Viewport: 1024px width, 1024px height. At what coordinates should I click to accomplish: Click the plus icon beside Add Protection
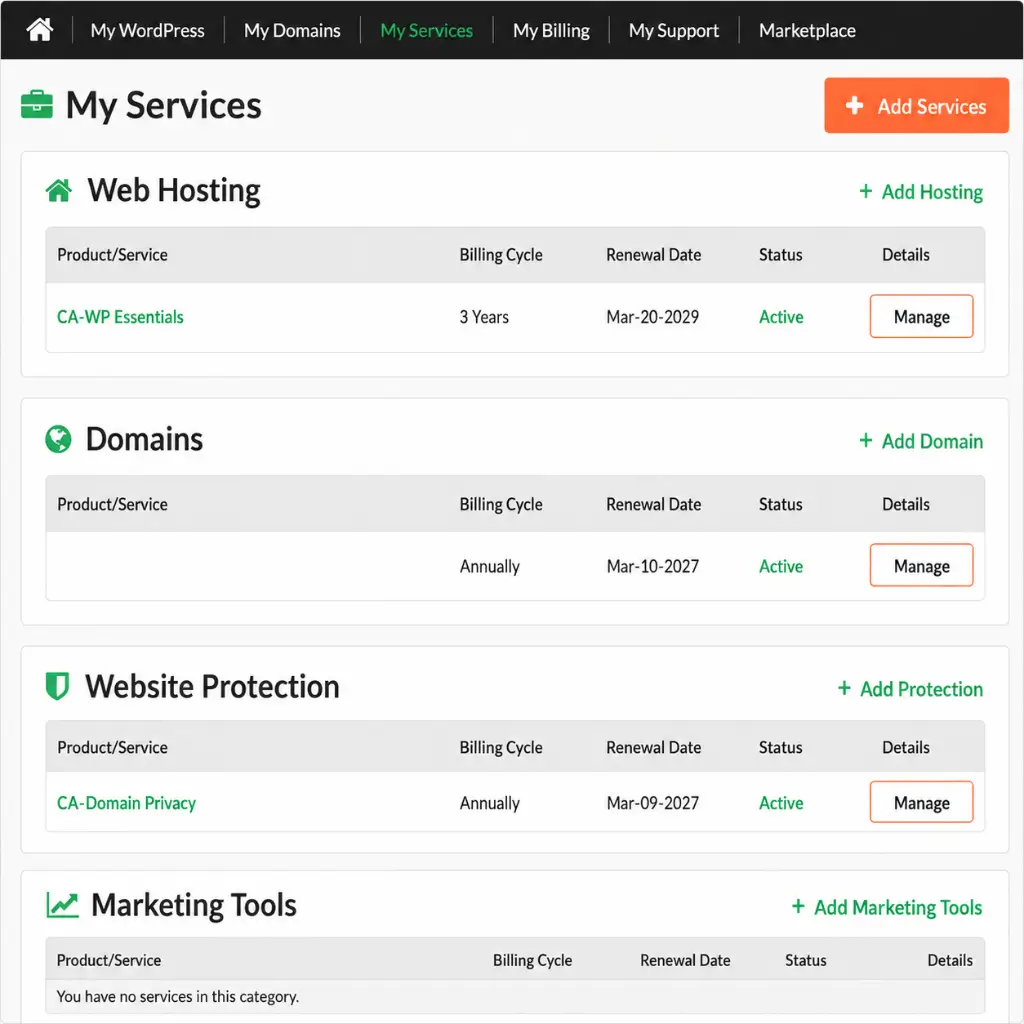pos(844,688)
